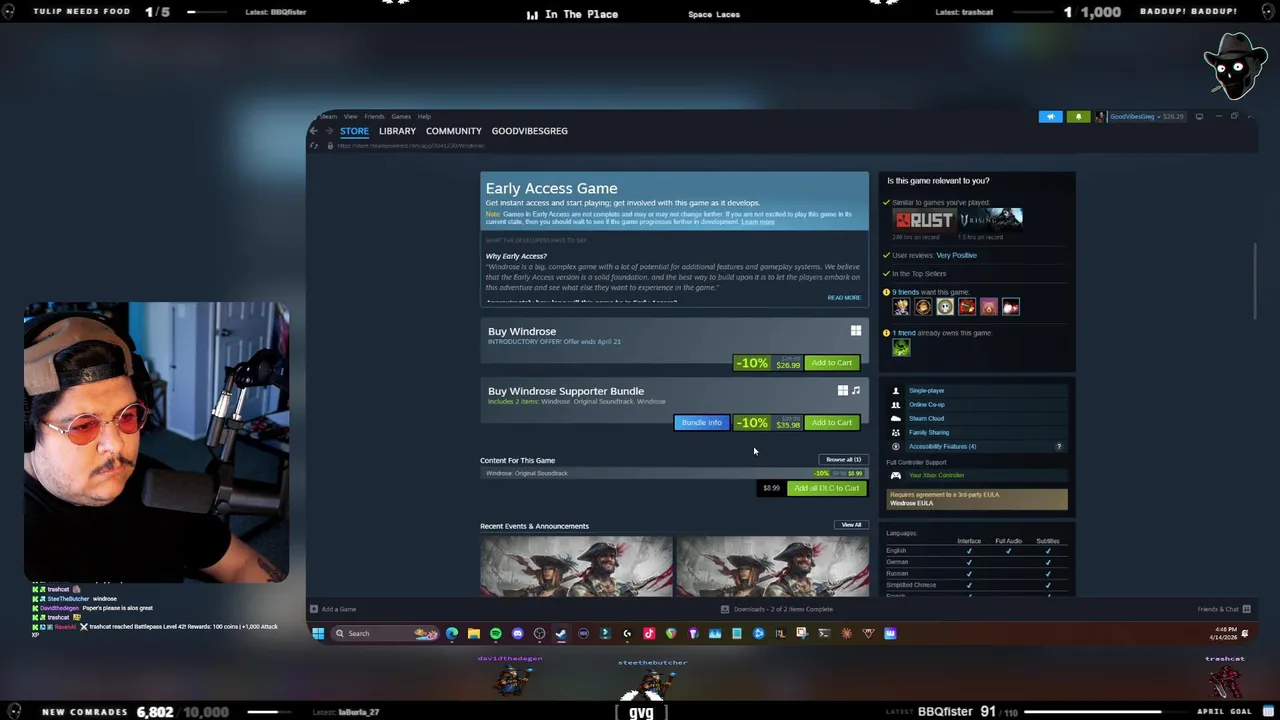The height and width of the screenshot is (720, 1280).
Task: Switch to the COMMUNITY tab
Action: coord(453,131)
